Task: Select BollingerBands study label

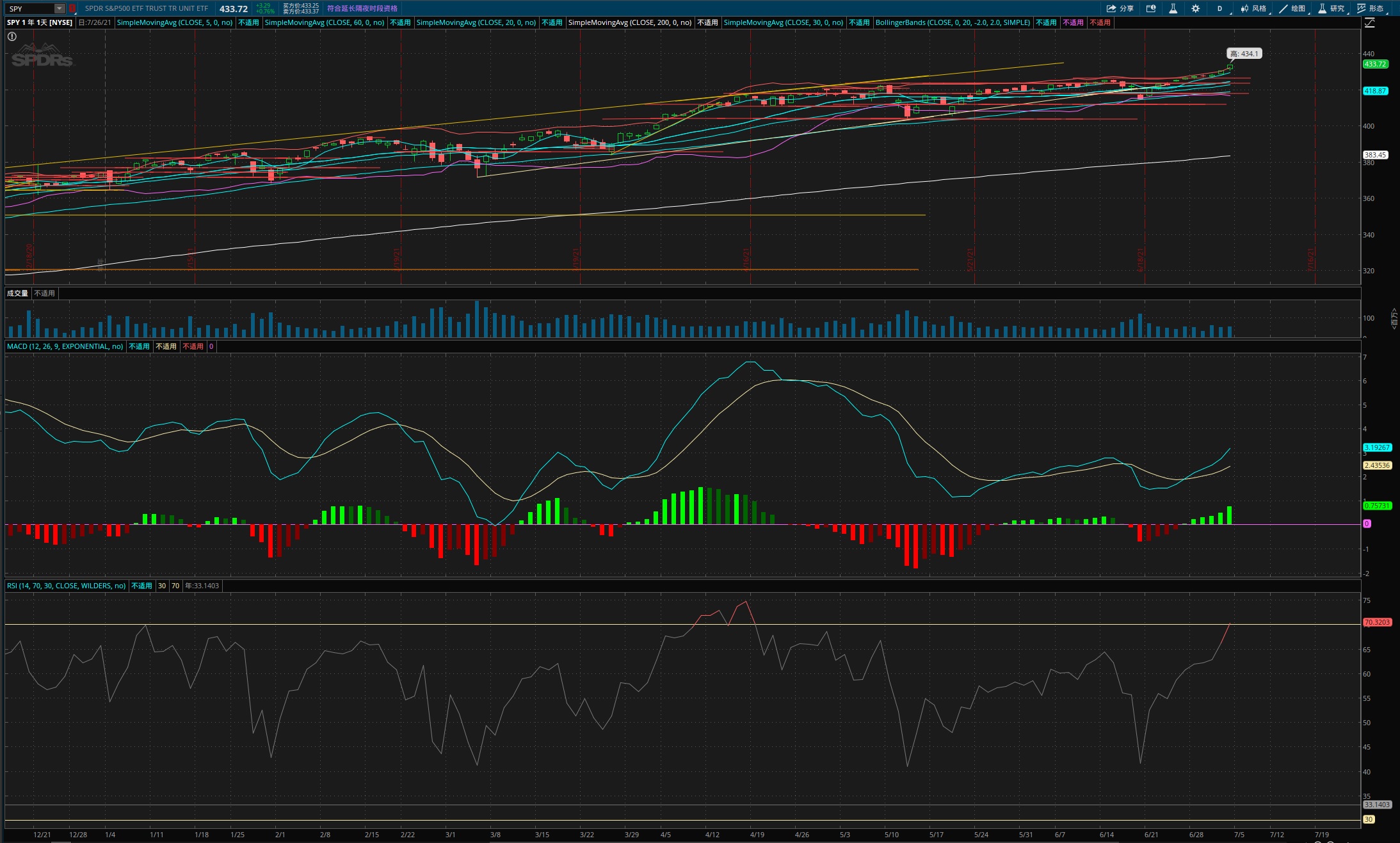Action: click(x=953, y=22)
